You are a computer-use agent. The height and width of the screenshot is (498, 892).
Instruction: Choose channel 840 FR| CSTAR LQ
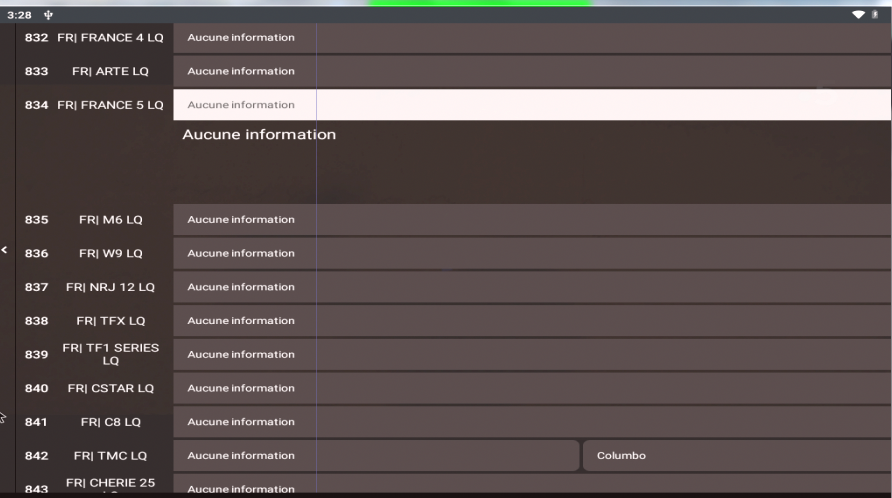95,388
